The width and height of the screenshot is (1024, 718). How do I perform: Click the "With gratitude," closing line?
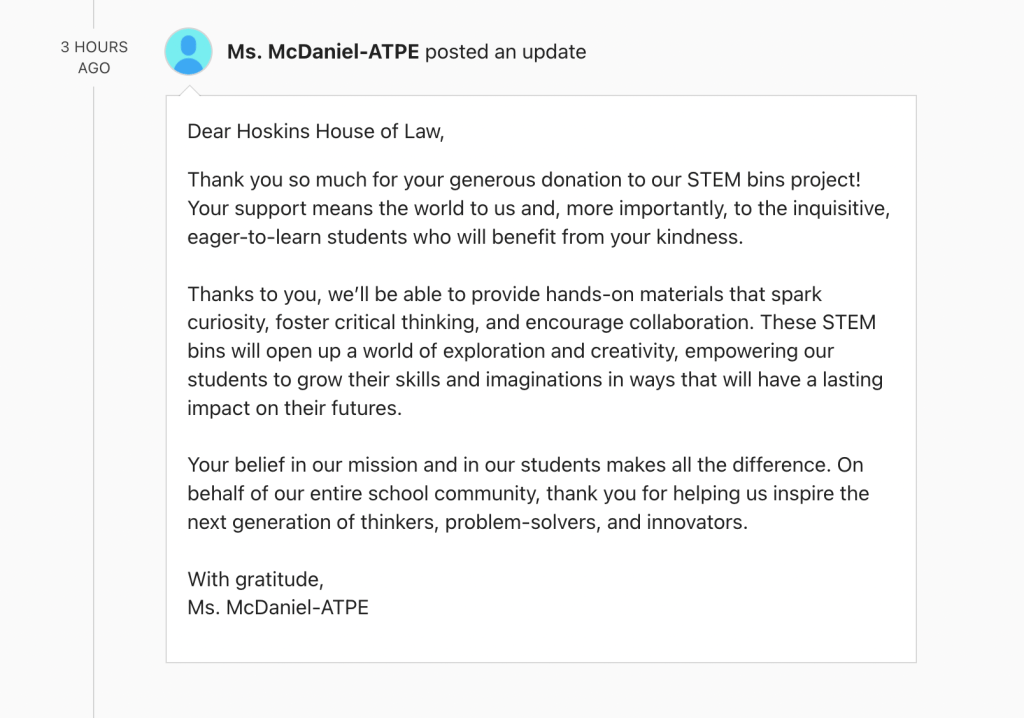(255, 579)
